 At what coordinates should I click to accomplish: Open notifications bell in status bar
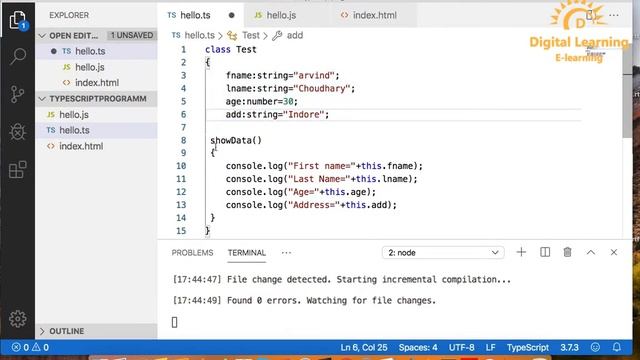(617, 347)
